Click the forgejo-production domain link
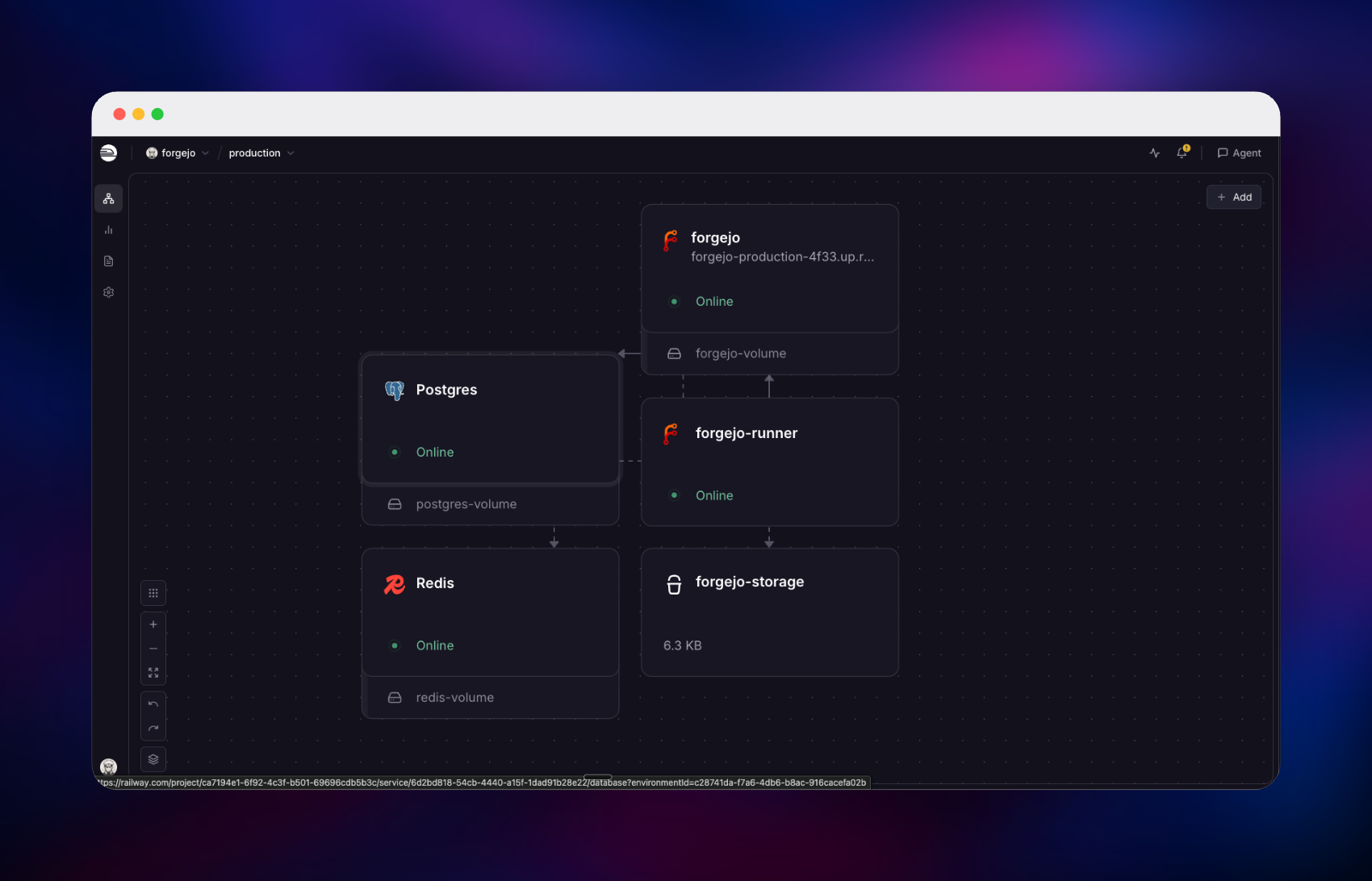1372x881 pixels. (x=782, y=257)
